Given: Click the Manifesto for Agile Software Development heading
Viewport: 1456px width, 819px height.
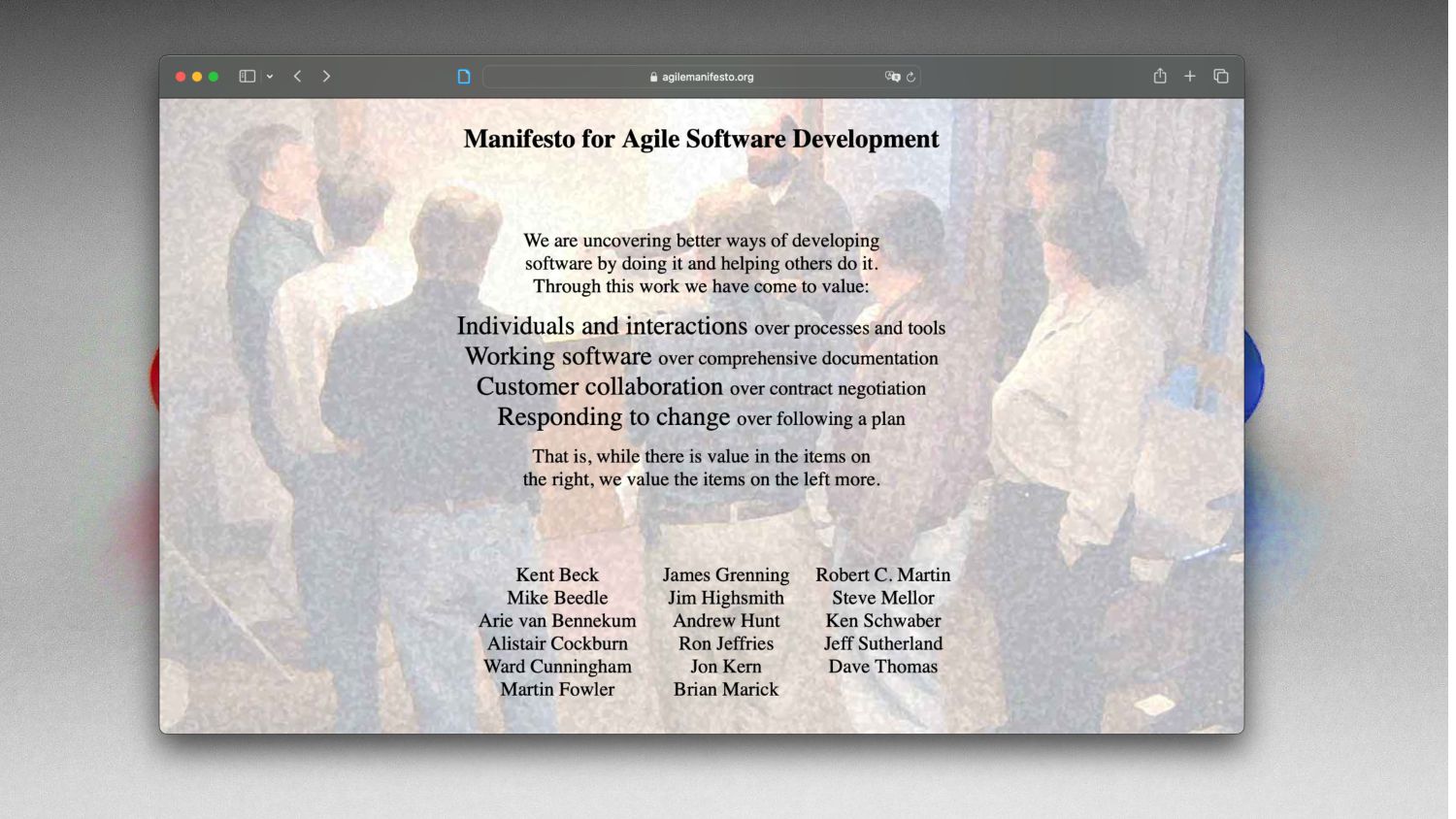Looking at the screenshot, I should pyautogui.click(x=702, y=139).
